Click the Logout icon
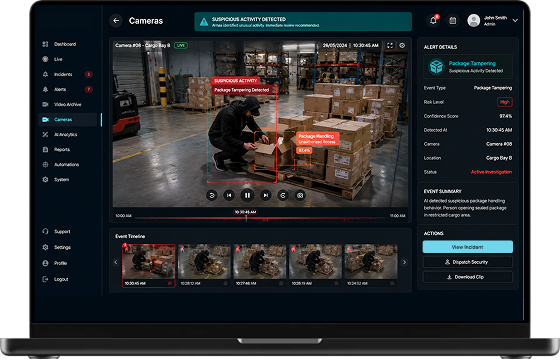 pos(45,279)
